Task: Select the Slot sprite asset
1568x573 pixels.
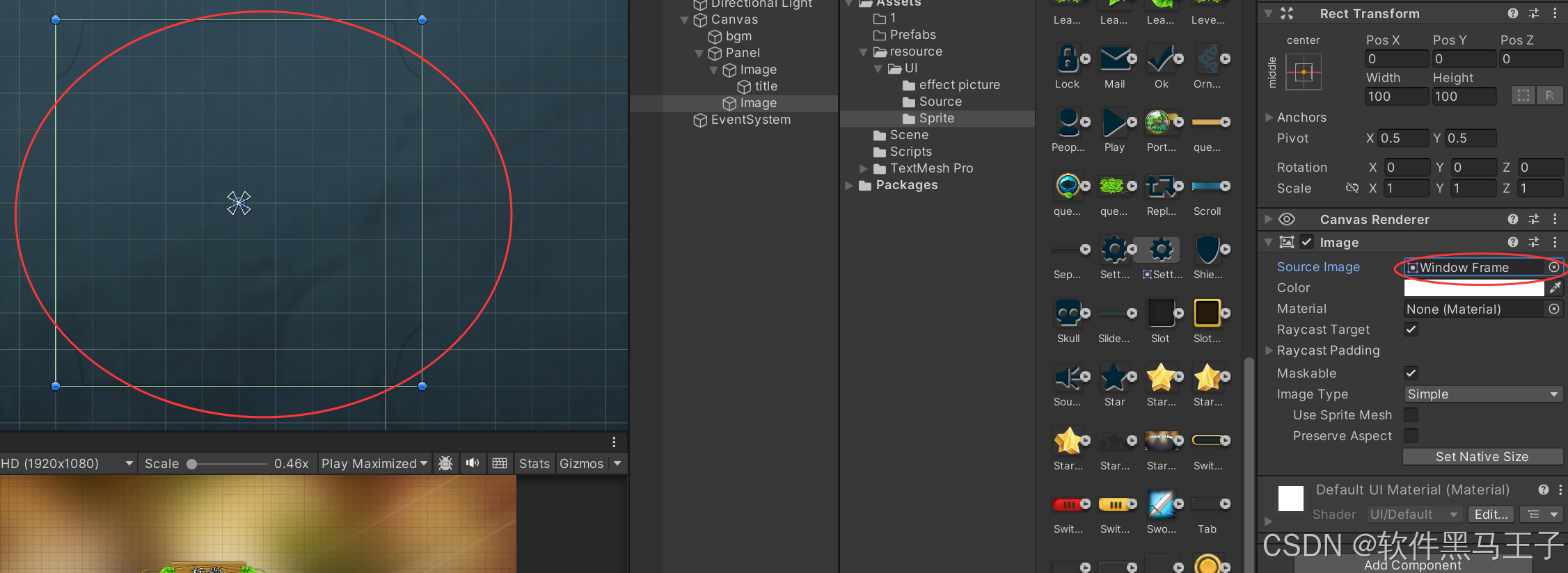Action: coord(1161,314)
